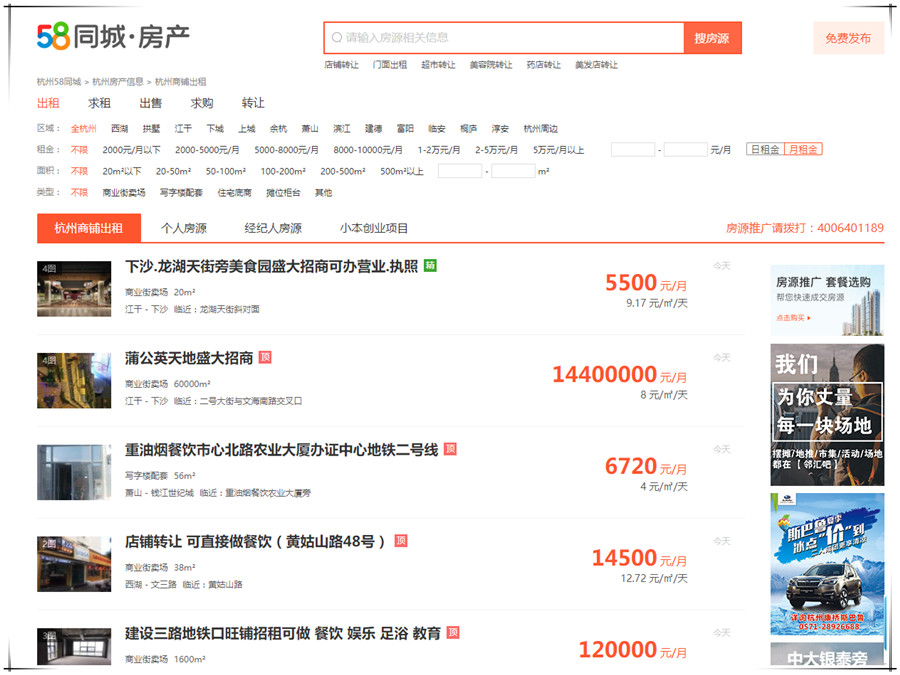Image resolution: width=900 pixels, height=675 pixels.
Task: Click the 杭州58同城 breadcrumb link
Action: (x=59, y=82)
